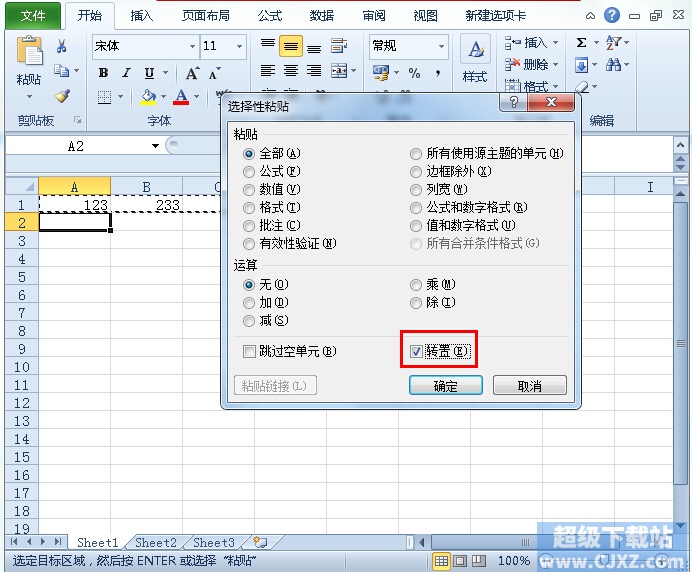
Task: Click the Copy icon
Action: 61,71
